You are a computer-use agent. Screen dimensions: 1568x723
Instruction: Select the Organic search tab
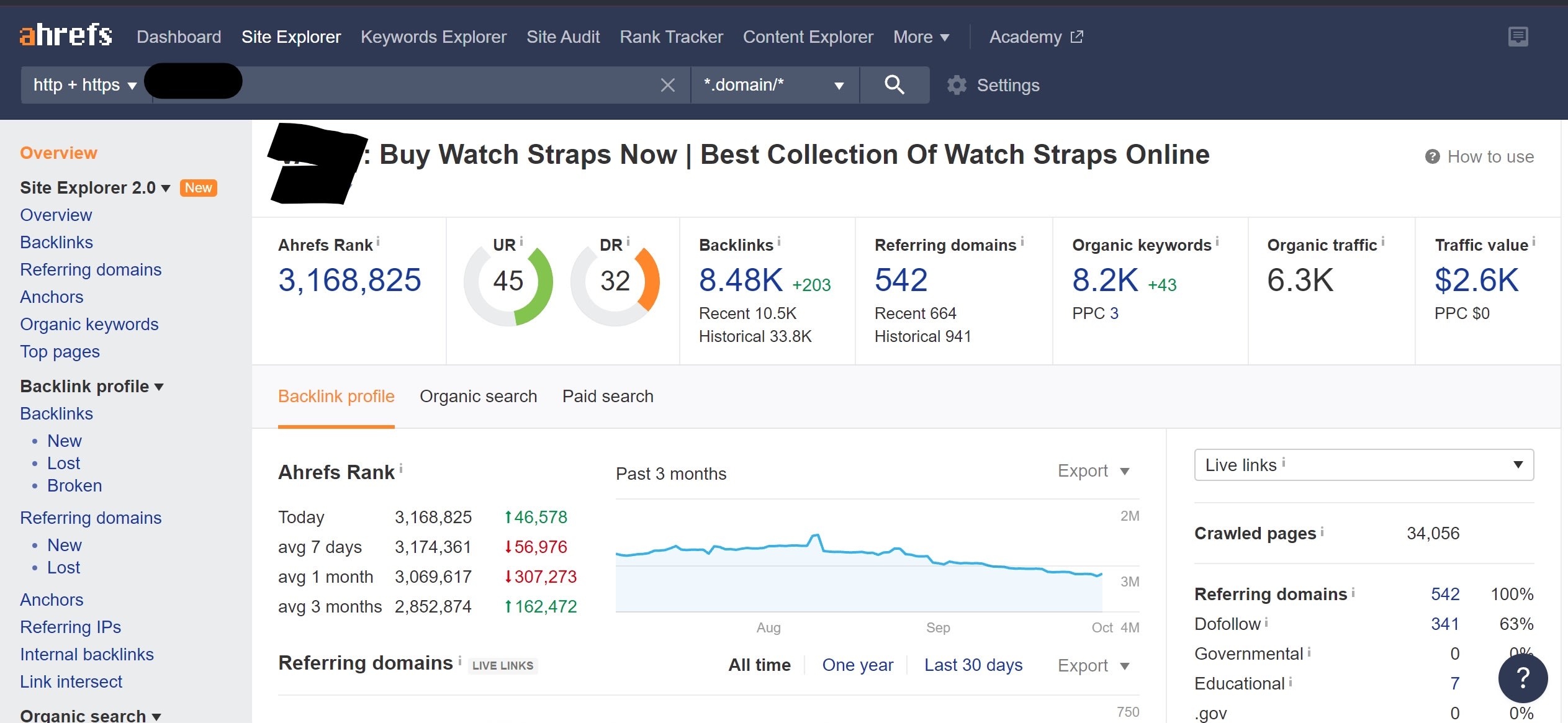pyautogui.click(x=479, y=396)
